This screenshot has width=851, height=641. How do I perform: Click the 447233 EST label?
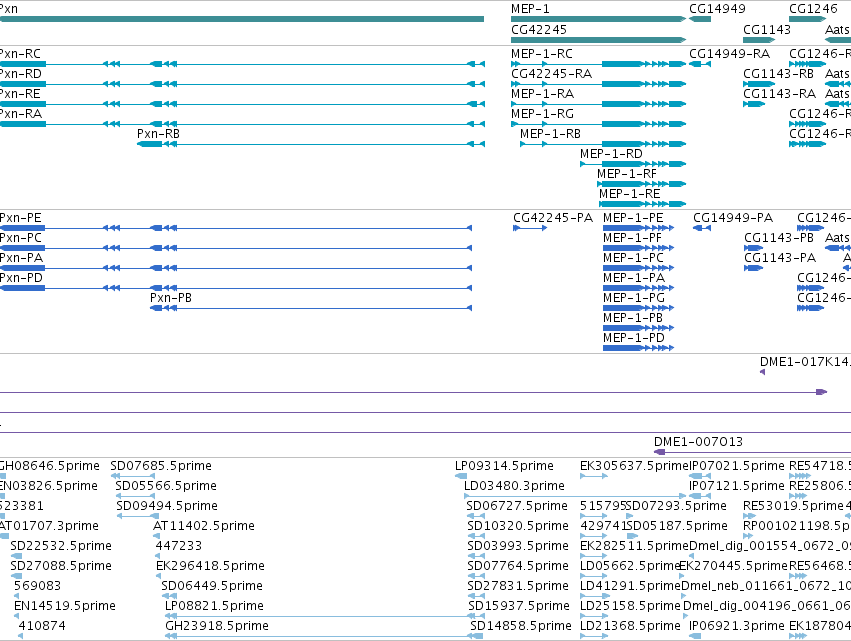[179, 546]
